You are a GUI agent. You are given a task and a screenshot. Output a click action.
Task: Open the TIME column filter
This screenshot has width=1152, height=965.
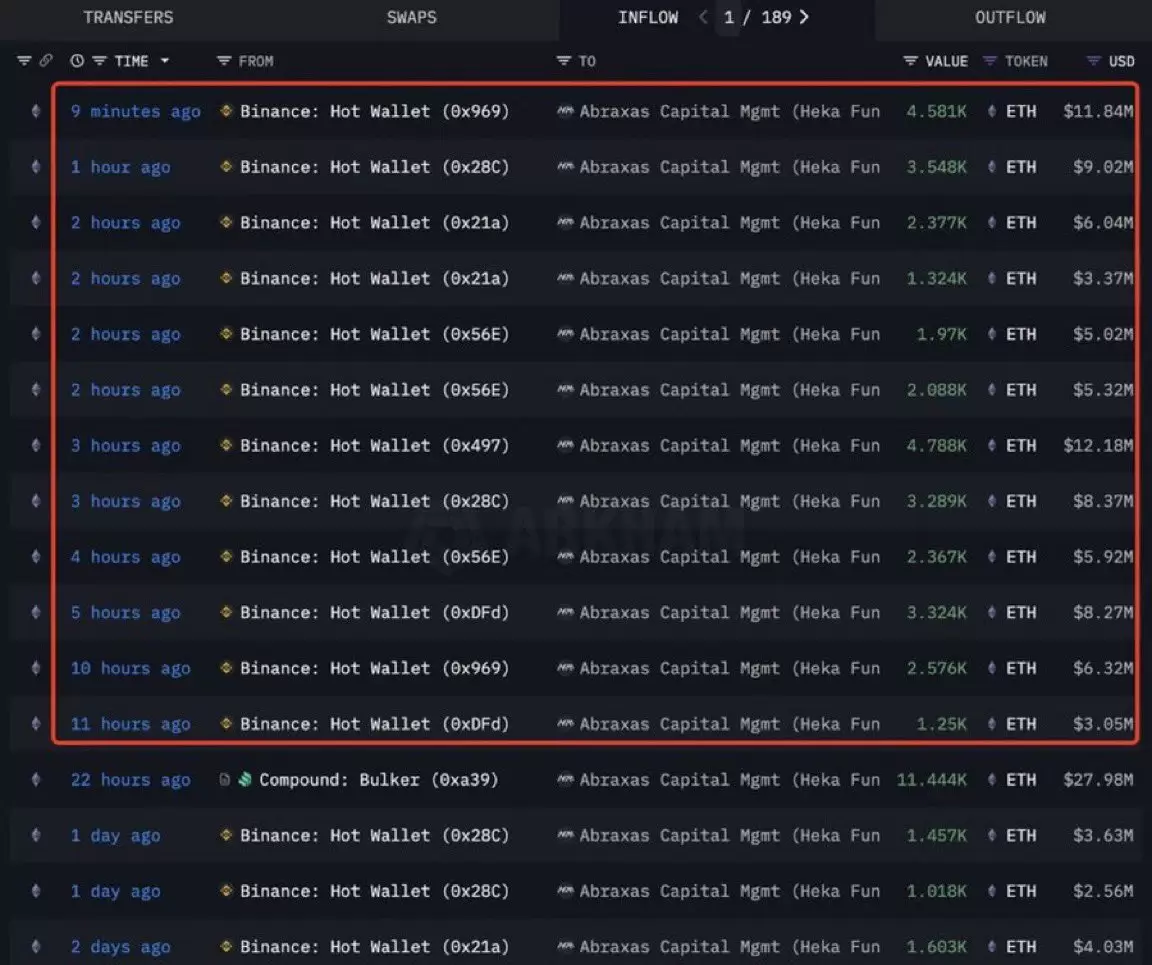coord(99,61)
